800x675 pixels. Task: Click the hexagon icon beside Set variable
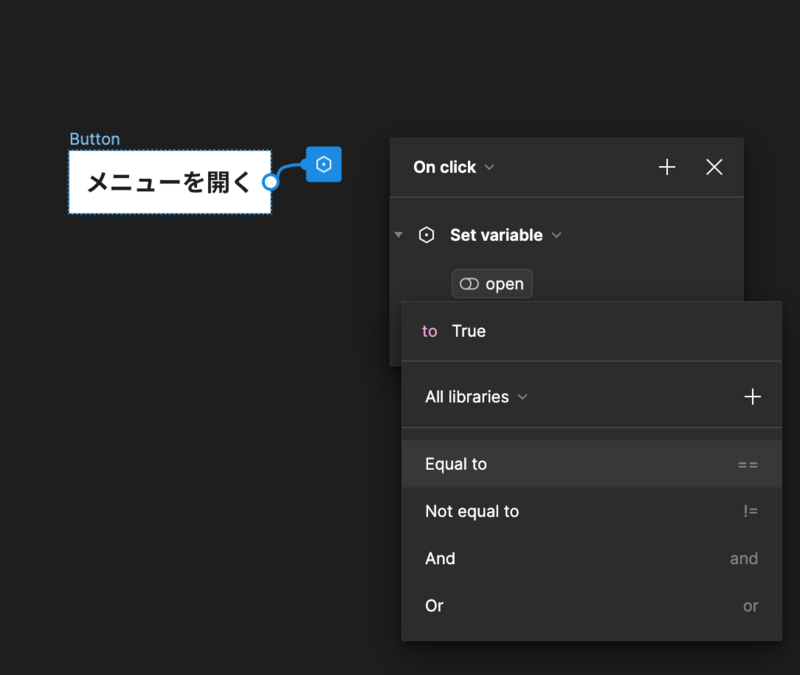tap(427, 235)
